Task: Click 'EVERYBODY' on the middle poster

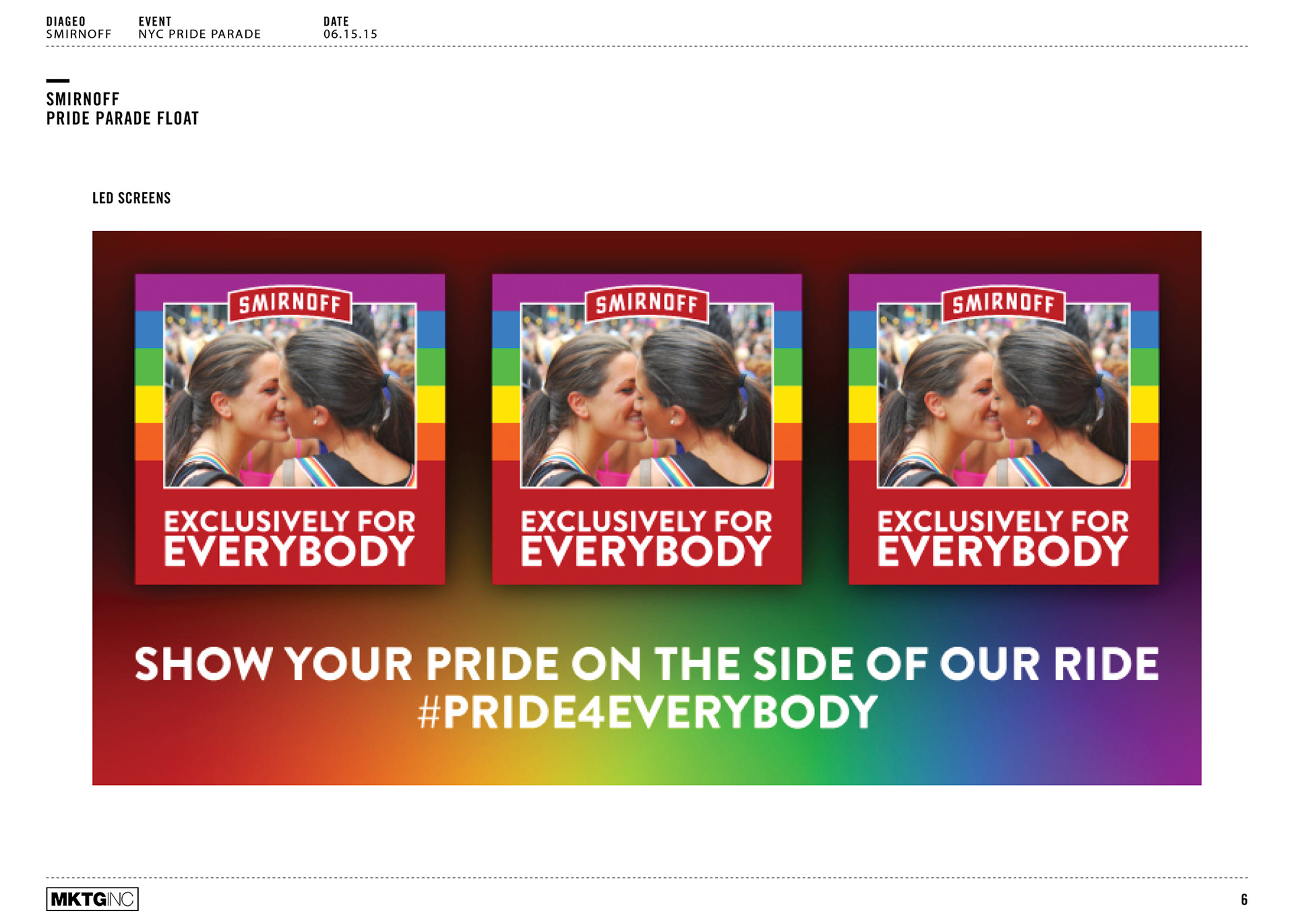Action: click(x=646, y=551)
